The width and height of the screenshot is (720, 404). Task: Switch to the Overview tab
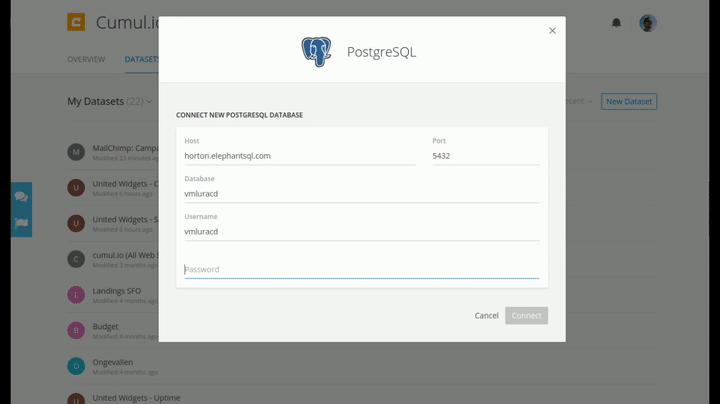[x=86, y=59]
